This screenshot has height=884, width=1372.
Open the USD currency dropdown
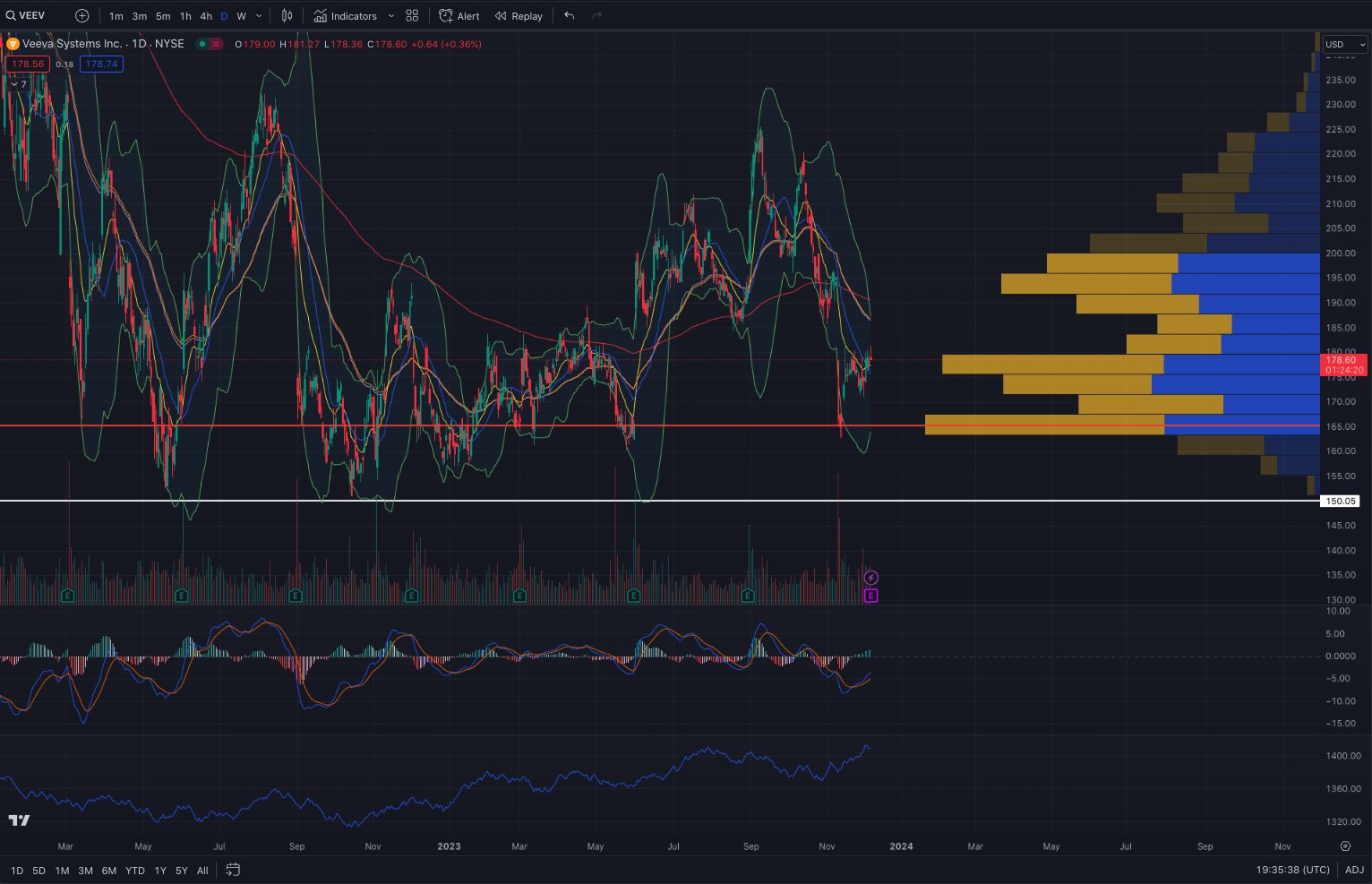pos(1345,44)
